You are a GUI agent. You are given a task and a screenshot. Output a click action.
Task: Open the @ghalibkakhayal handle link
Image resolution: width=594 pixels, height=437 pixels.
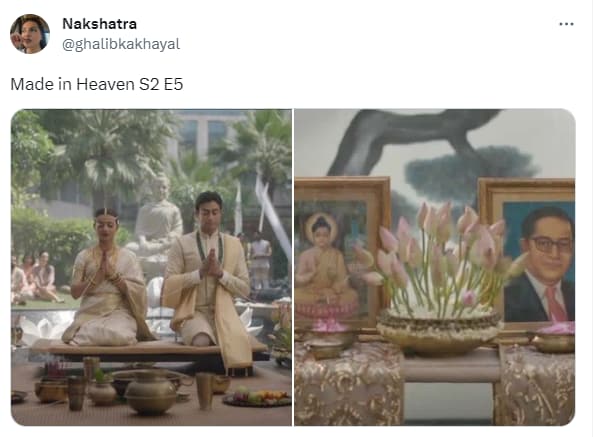(x=121, y=44)
